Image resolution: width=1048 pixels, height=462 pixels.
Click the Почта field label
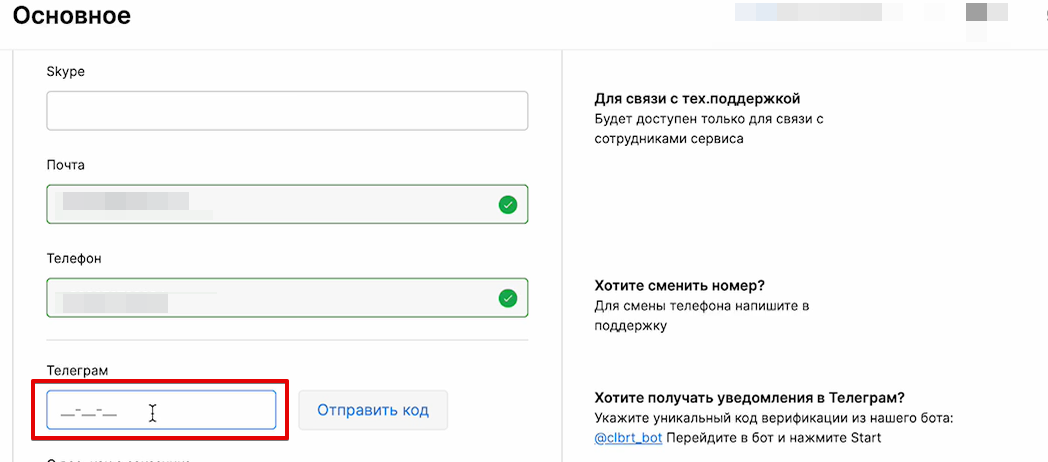66,164
